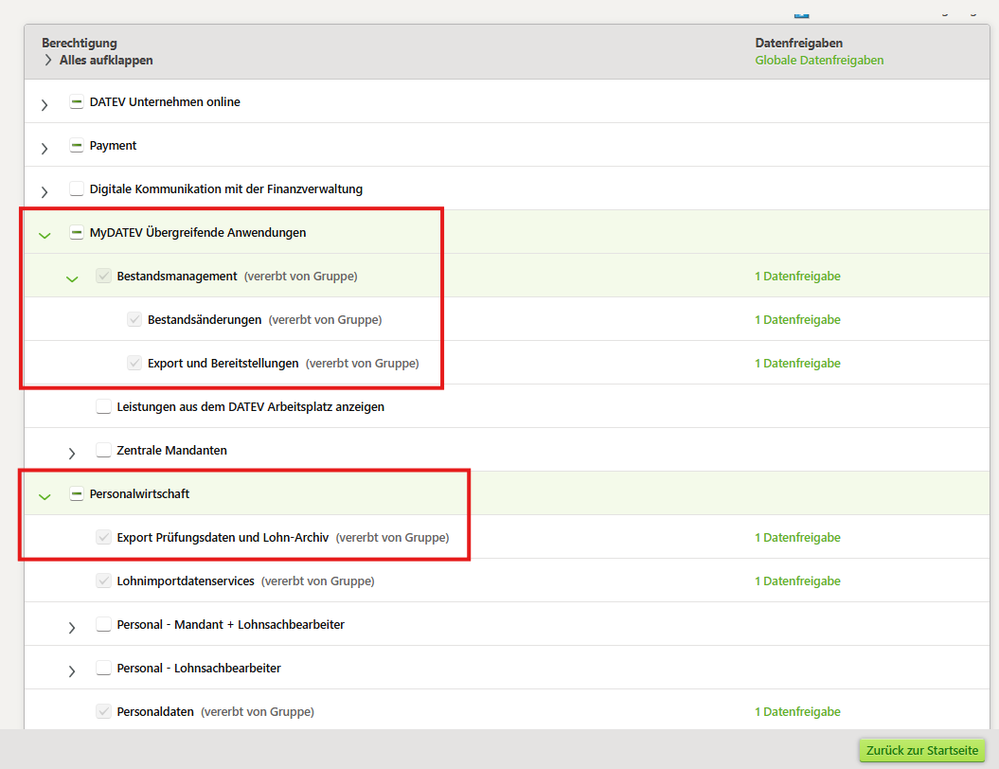
Task: Expand all via Alles aufklappen
Action: pos(99,60)
